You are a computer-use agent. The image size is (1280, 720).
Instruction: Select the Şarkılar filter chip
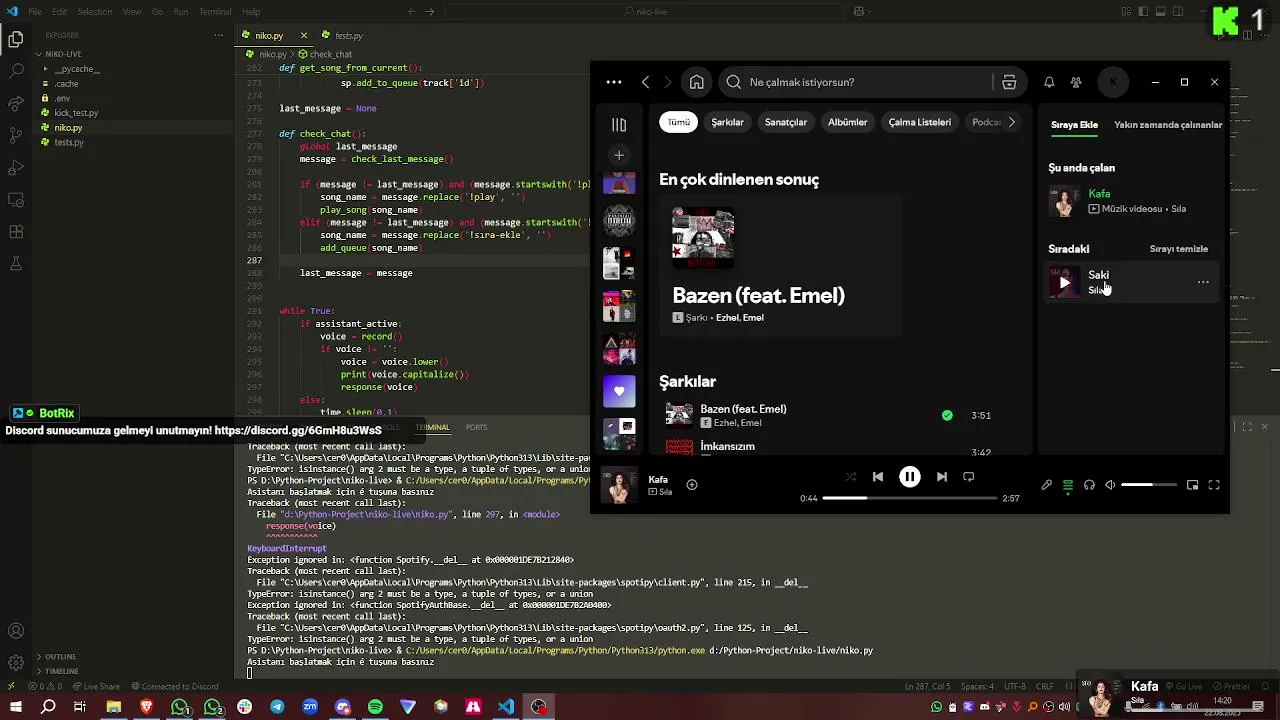[727, 122]
